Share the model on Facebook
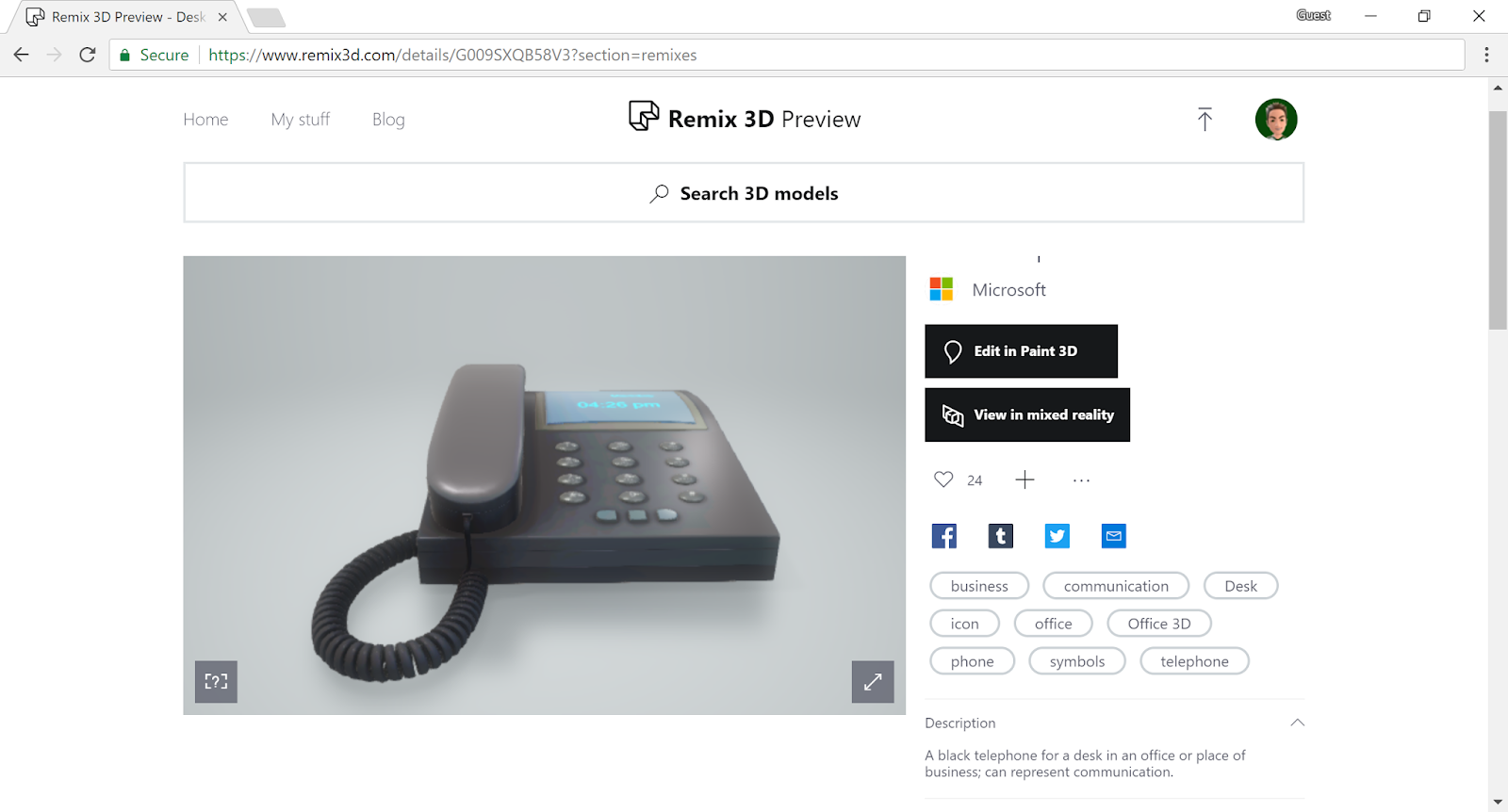 (x=943, y=536)
